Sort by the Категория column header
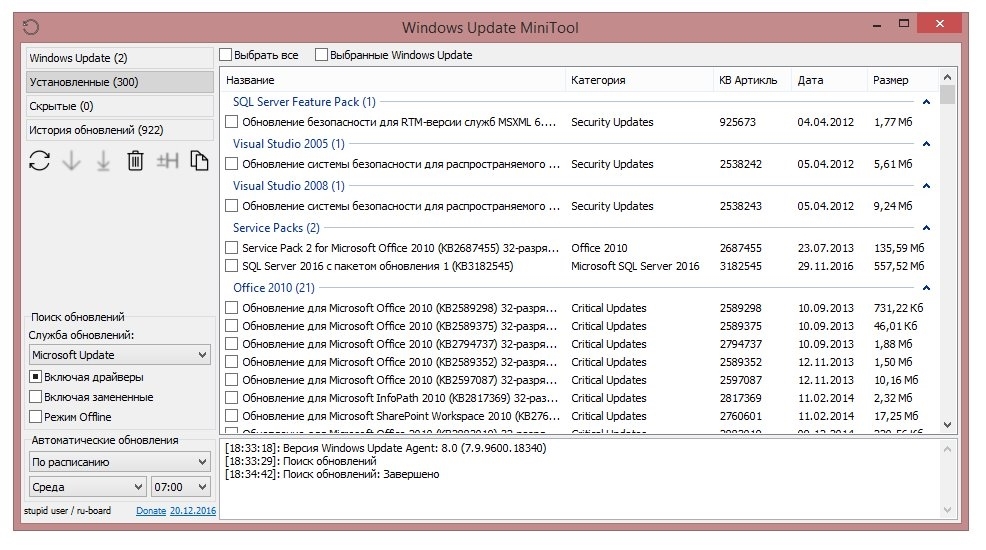The image size is (986, 550). pos(640,80)
